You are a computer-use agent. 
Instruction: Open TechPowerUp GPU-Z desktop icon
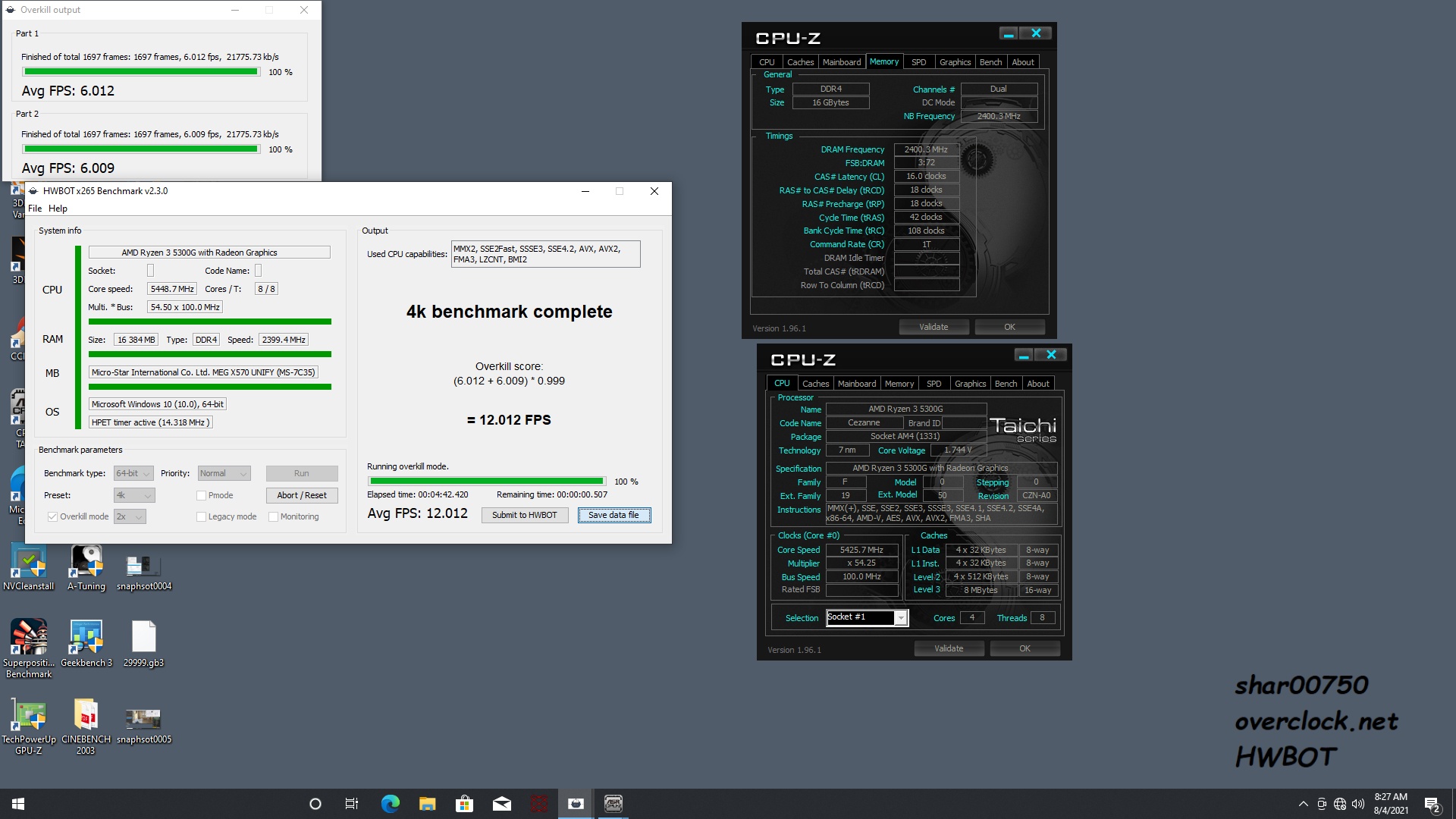[x=29, y=726]
